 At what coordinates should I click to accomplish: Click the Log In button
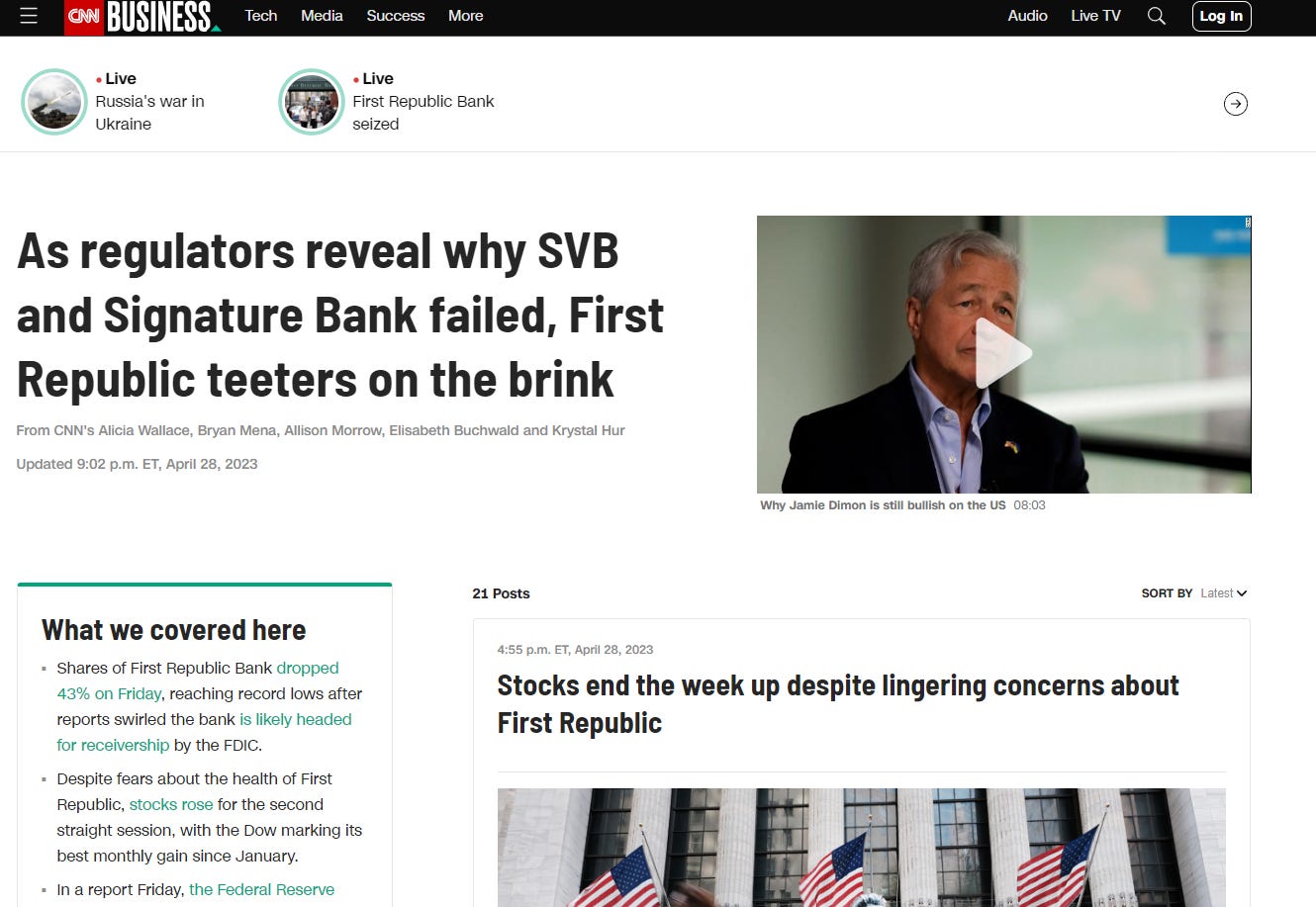click(1221, 16)
